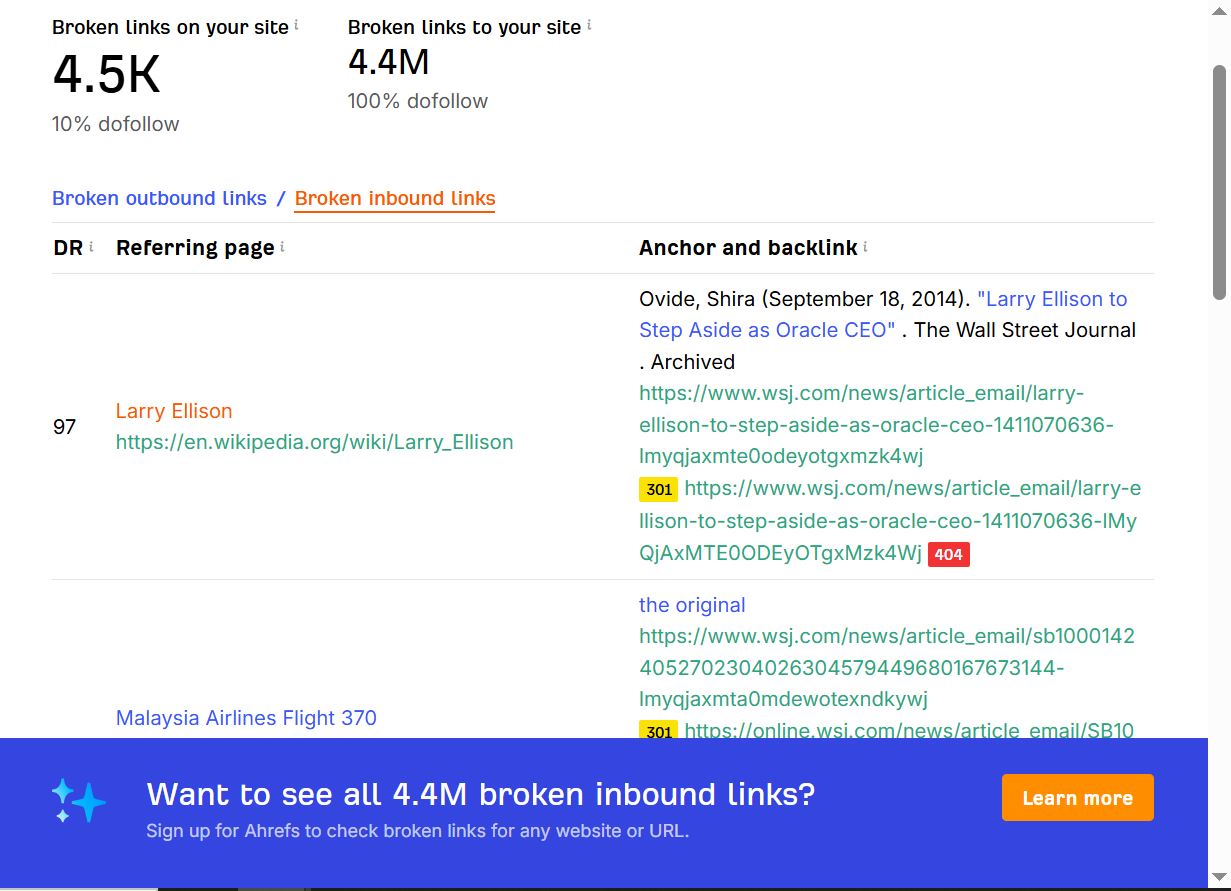Click info icon beside Referring page header
This screenshot has width=1231, height=891.
(x=282, y=246)
